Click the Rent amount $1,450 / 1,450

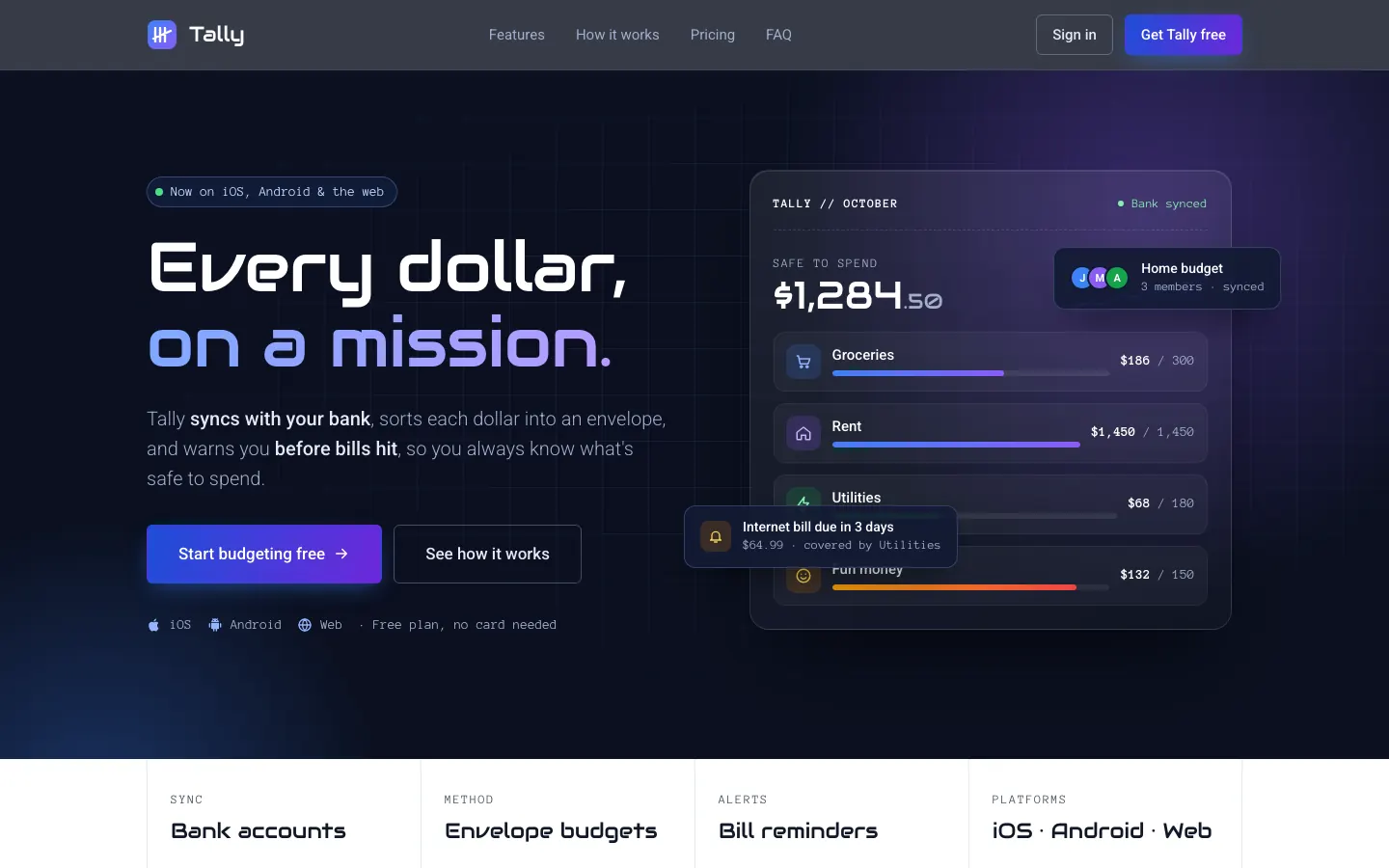point(1142,432)
